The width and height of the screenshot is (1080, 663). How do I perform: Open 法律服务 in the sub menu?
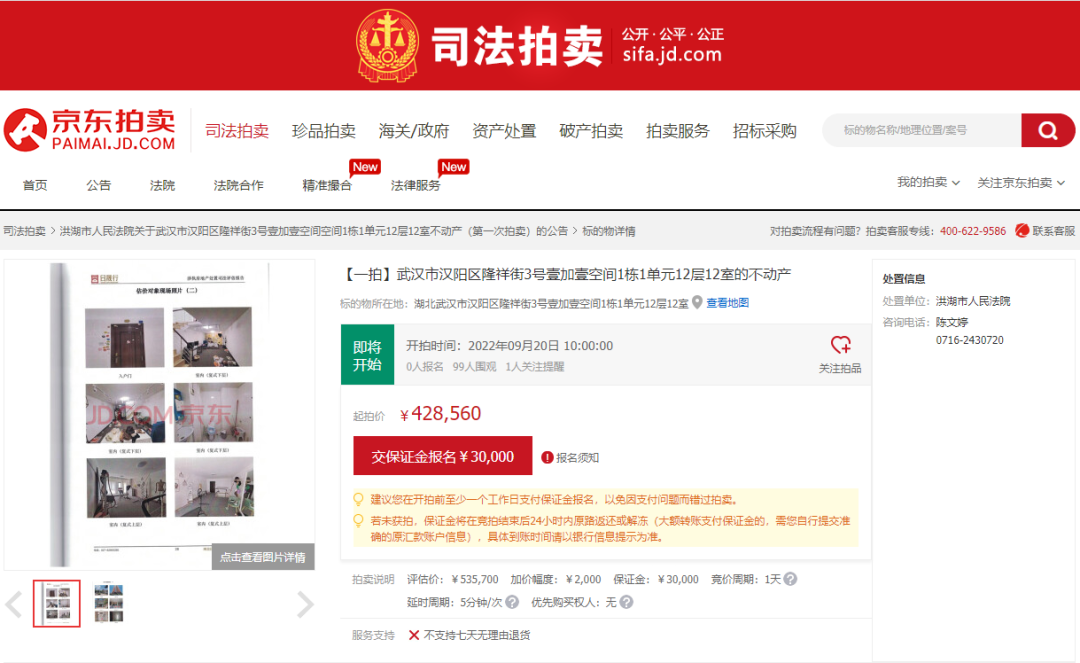[x=415, y=185]
